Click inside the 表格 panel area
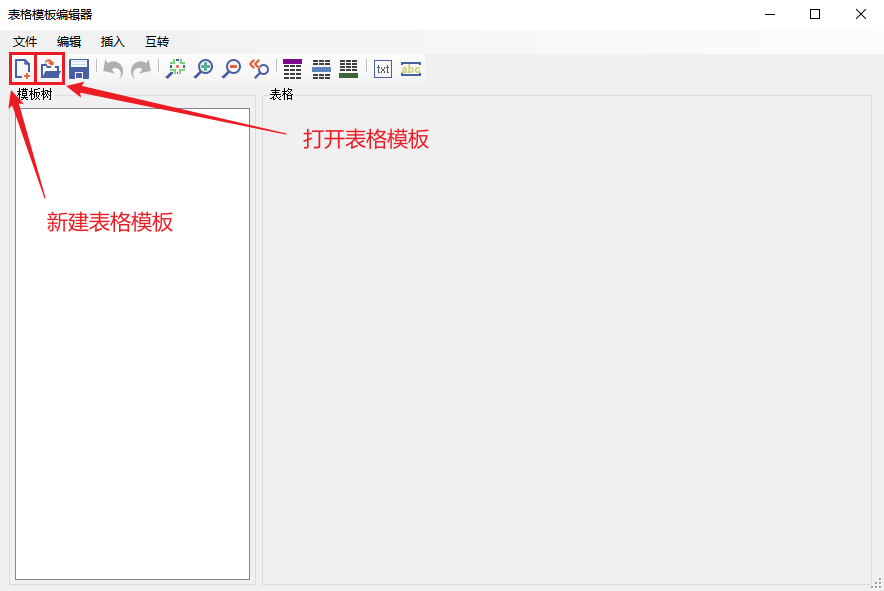 tap(567, 340)
